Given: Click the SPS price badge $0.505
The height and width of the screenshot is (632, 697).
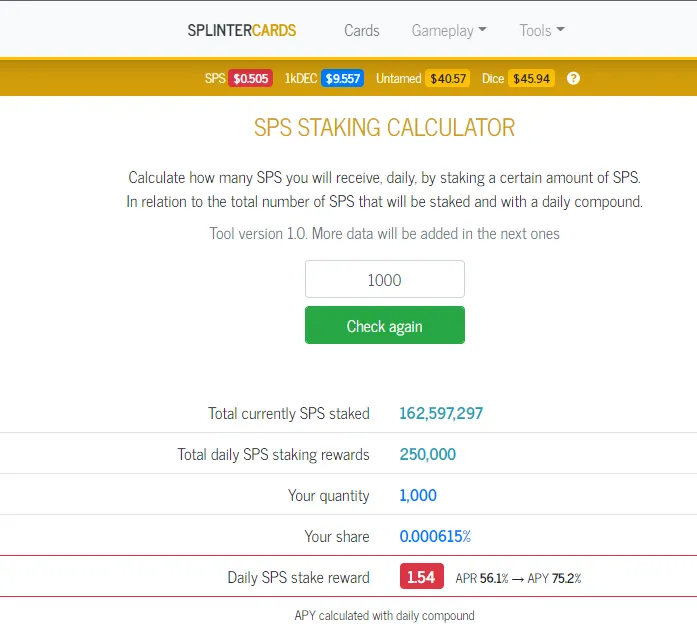Looking at the screenshot, I should 250,79.
